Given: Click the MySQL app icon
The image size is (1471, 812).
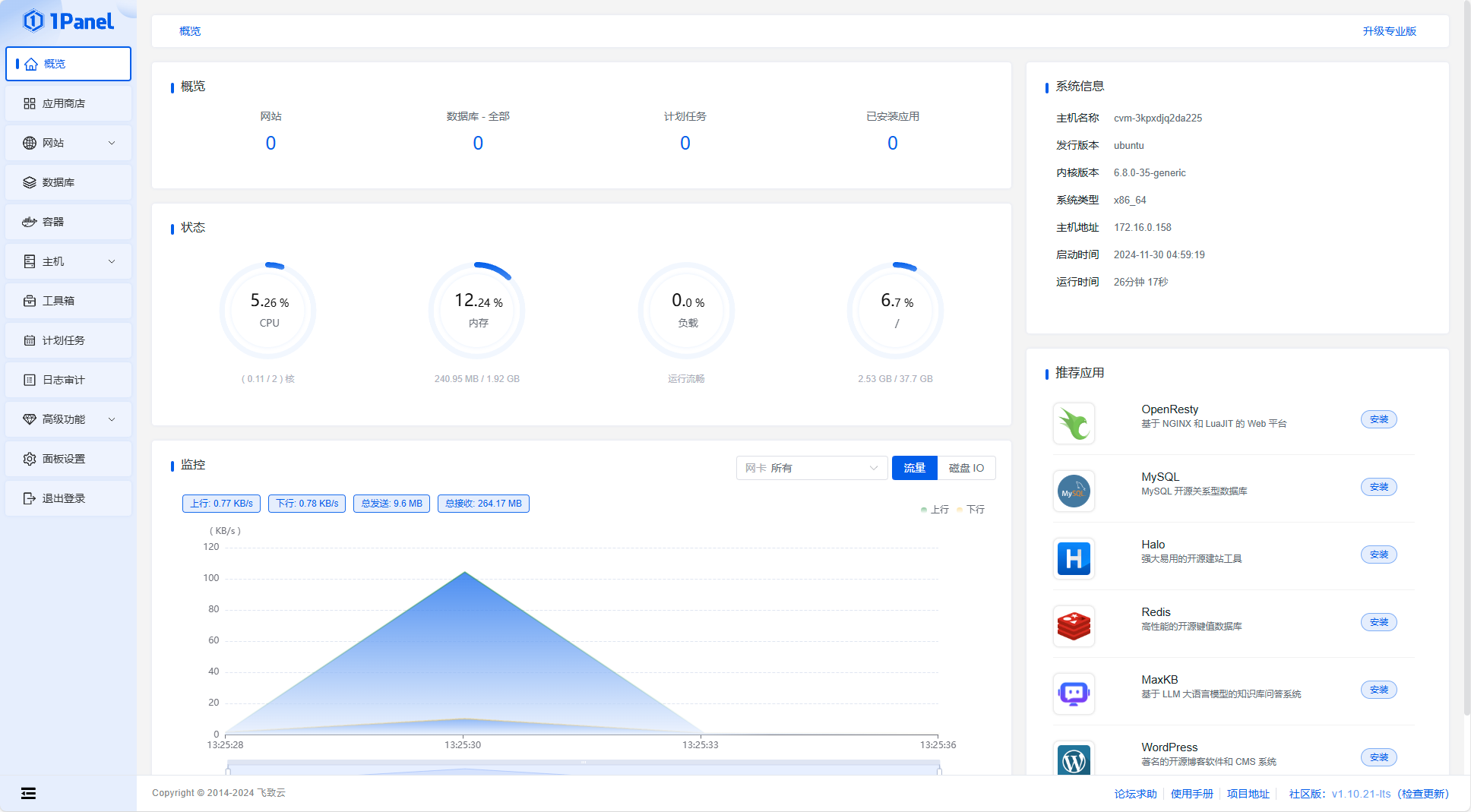Looking at the screenshot, I should pyautogui.click(x=1074, y=491).
